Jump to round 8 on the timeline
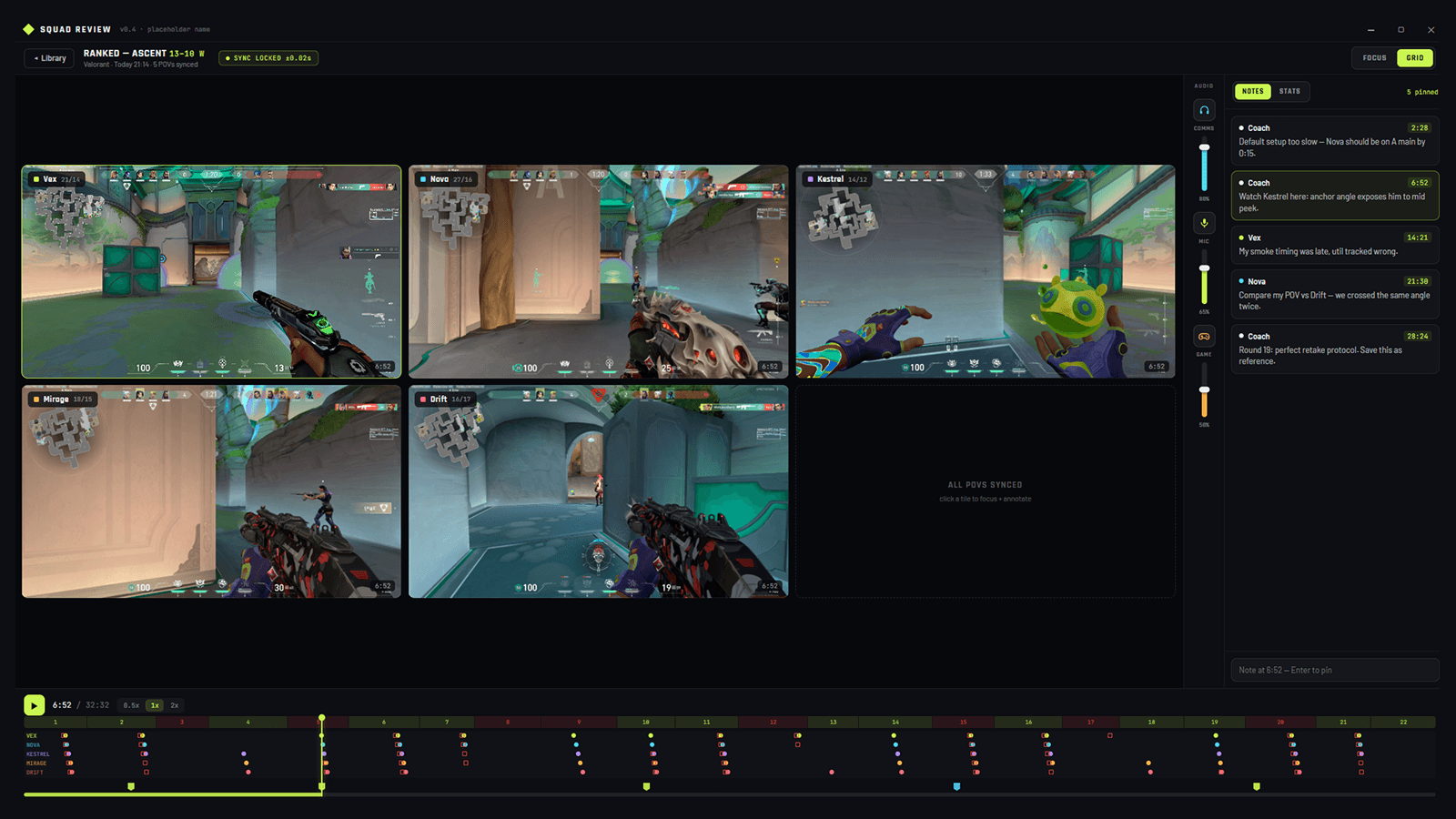This screenshot has height=819, width=1456. [508, 722]
